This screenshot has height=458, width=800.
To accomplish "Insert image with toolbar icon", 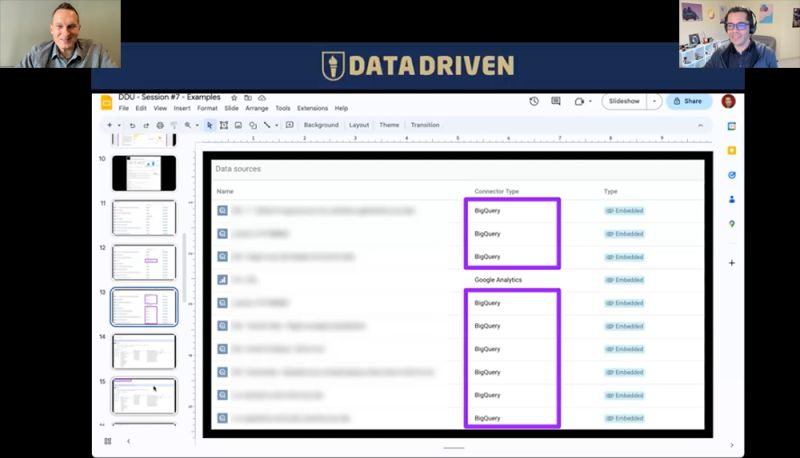I will 238,125.
